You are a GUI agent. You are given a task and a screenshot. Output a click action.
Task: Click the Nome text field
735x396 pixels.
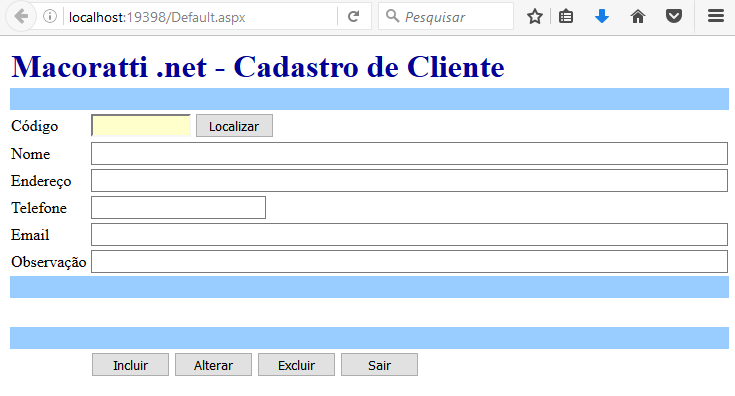(409, 153)
